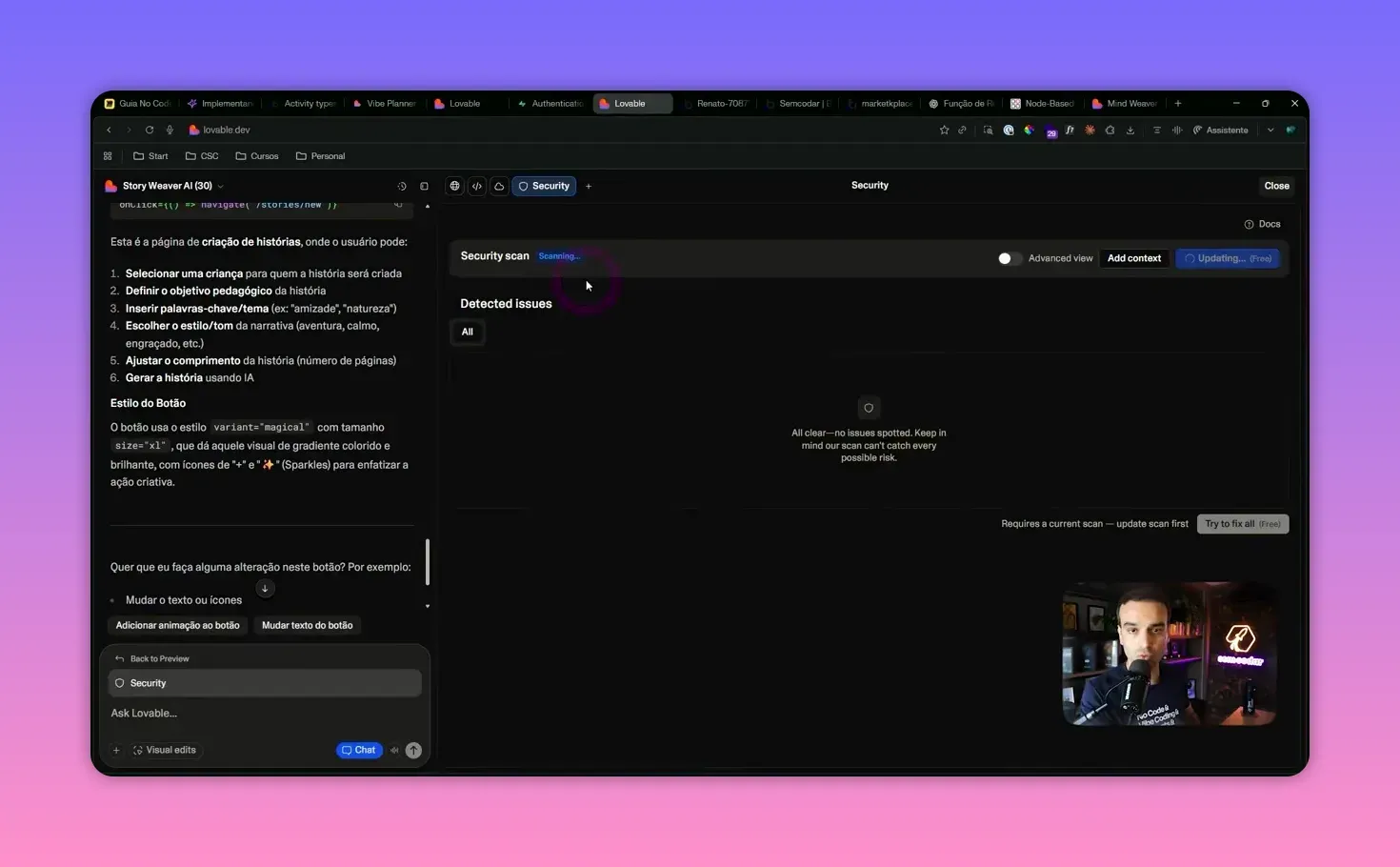The image size is (1400, 867).
Task: Click the send arrow button in chat
Action: 413,751
